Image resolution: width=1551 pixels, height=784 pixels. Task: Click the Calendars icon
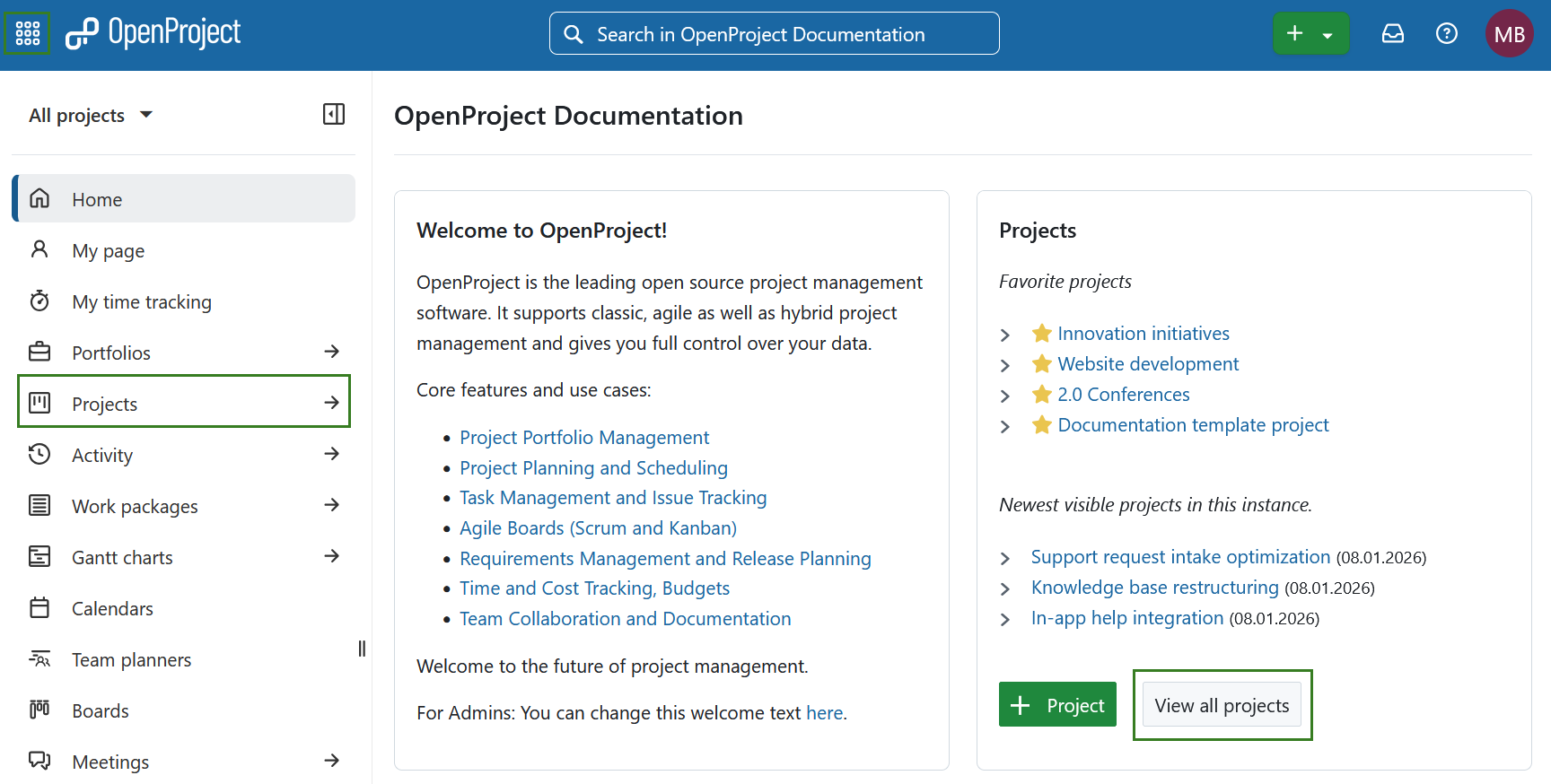[x=39, y=607]
